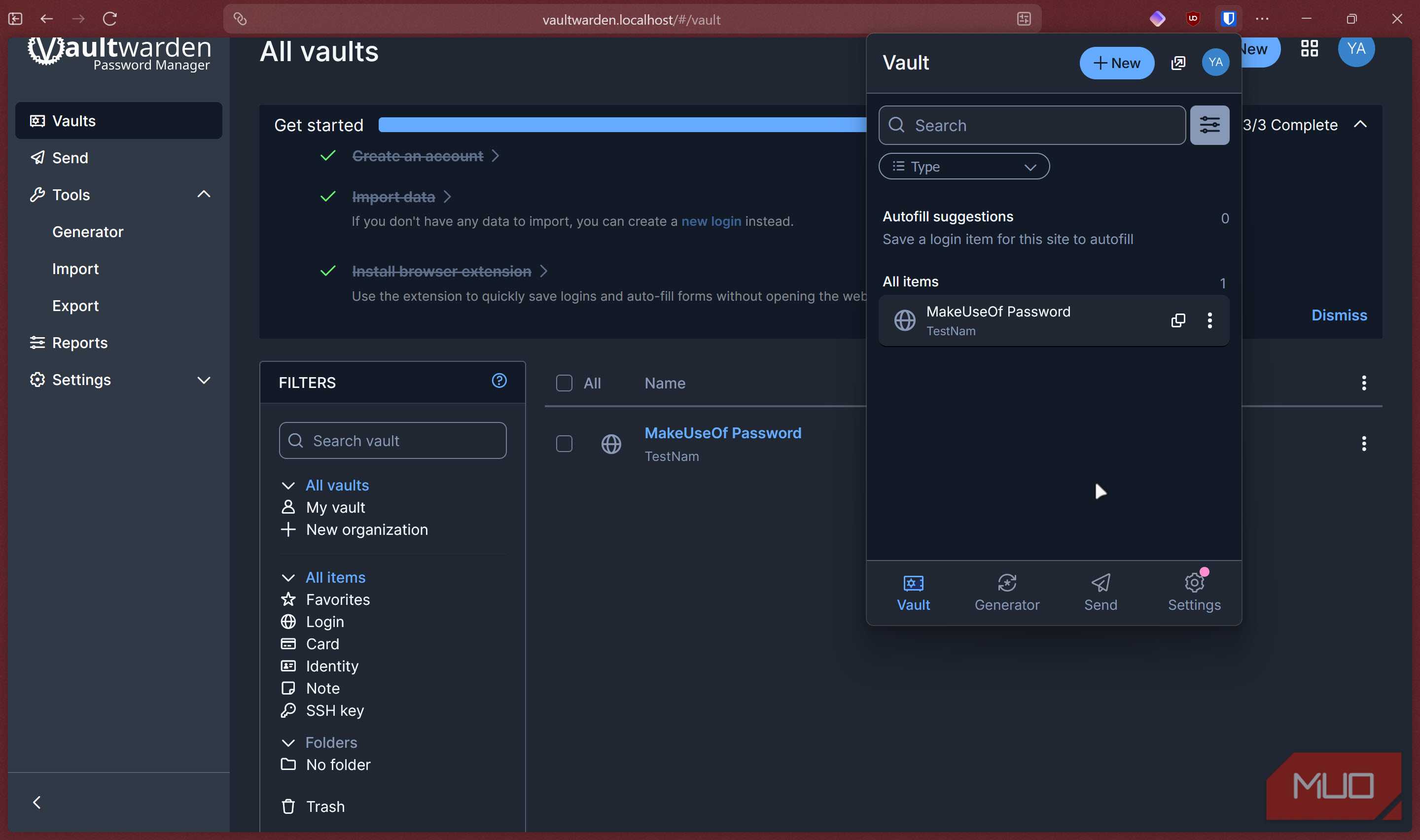This screenshot has width=1420, height=840.
Task: Go back in browser history
Action: tap(46, 19)
